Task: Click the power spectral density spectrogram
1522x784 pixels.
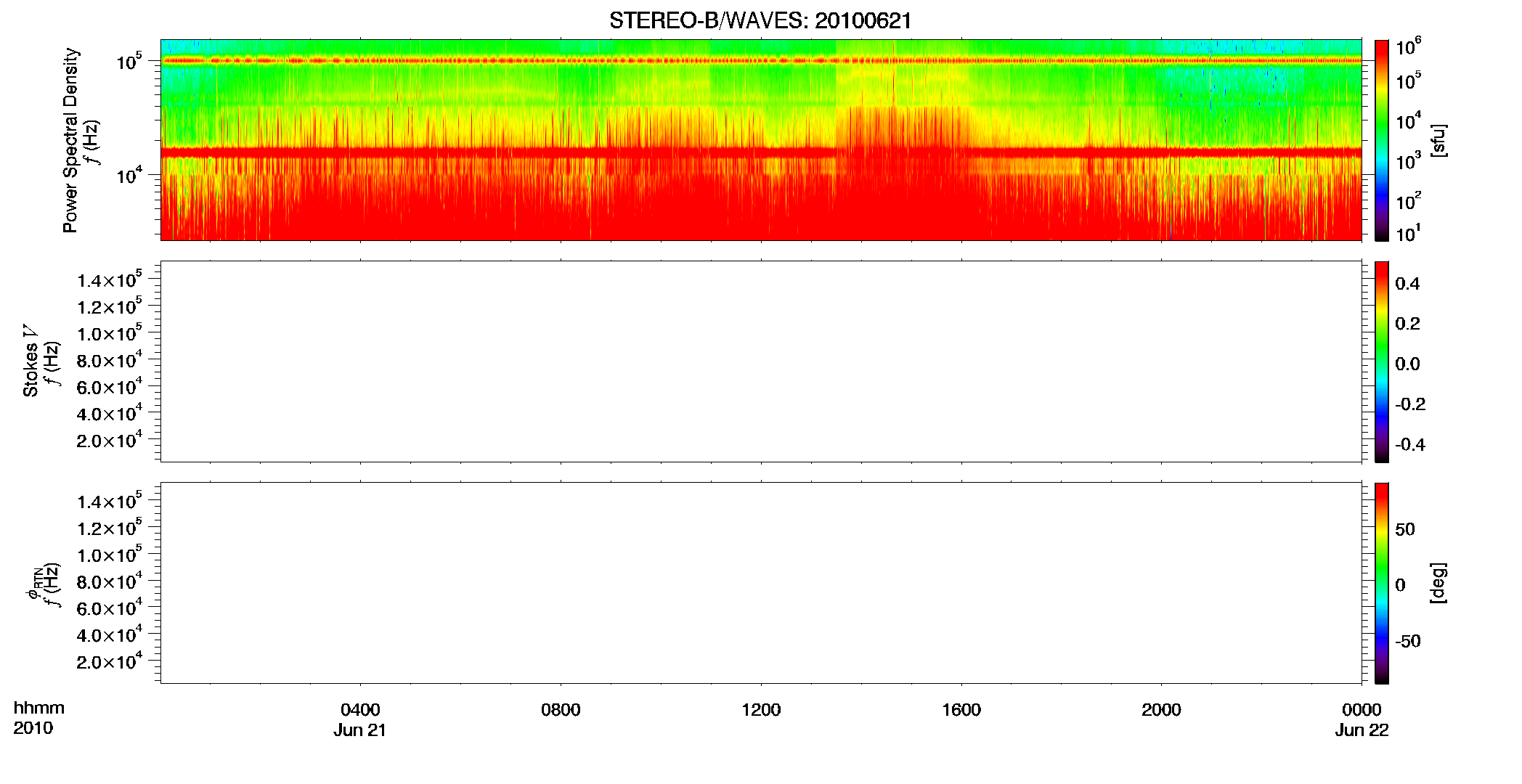Action: [761, 140]
